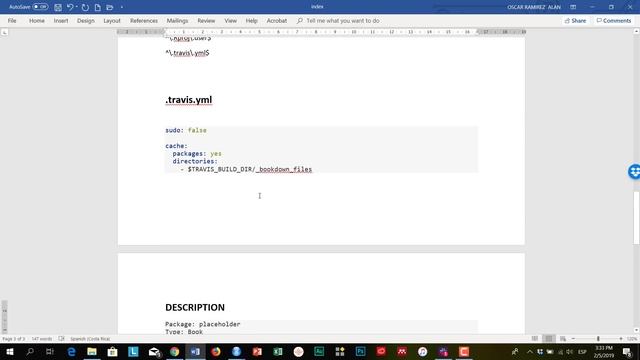
Task: Click the Page 3 of 3 status indicator
Action: [x=13, y=339]
